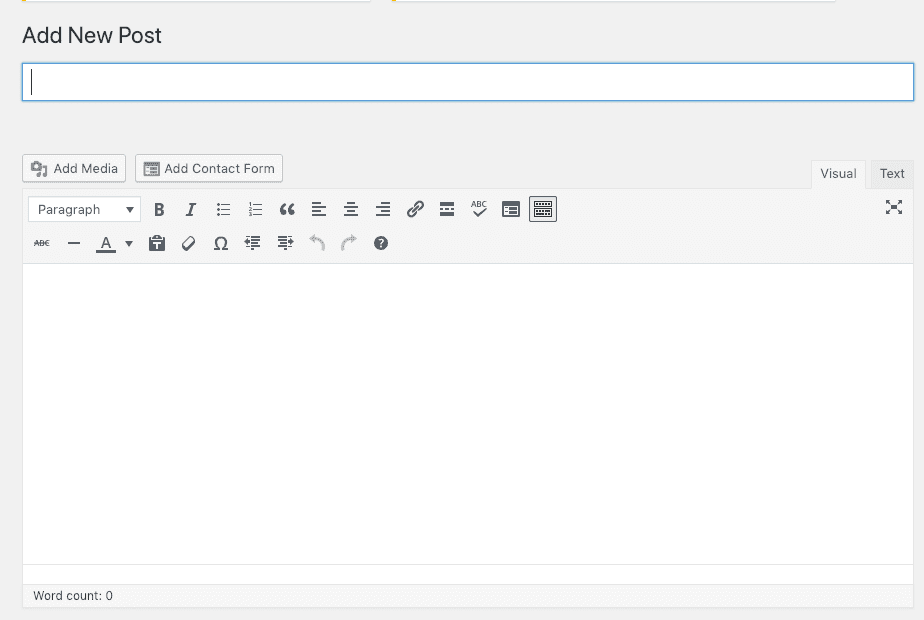The width and height of the screenshot is (924, 620).
Task: Clear formatting with the eraser icon
Action: 189,243
